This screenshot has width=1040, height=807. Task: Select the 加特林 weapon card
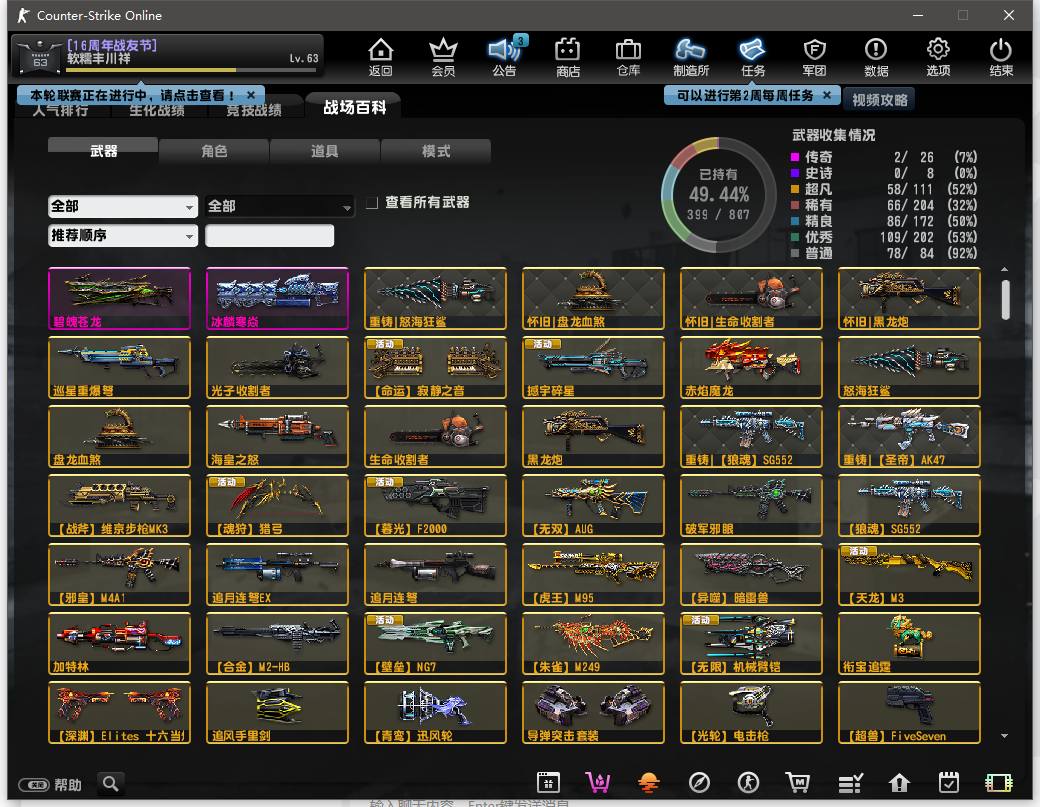pos(119,643)
